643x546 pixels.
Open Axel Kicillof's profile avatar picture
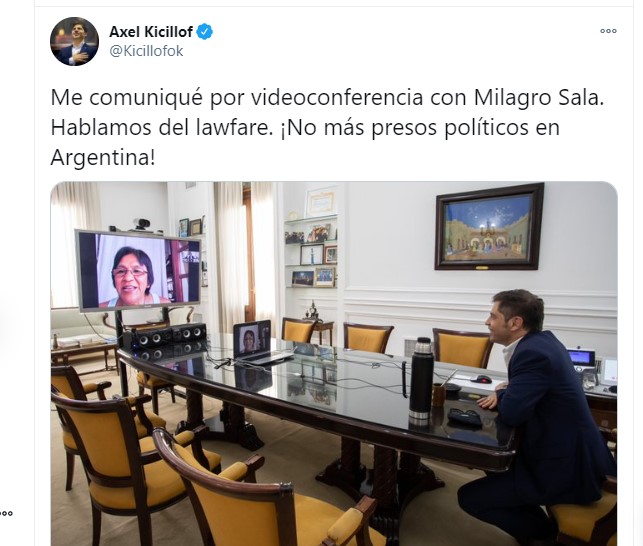point(74,41)
